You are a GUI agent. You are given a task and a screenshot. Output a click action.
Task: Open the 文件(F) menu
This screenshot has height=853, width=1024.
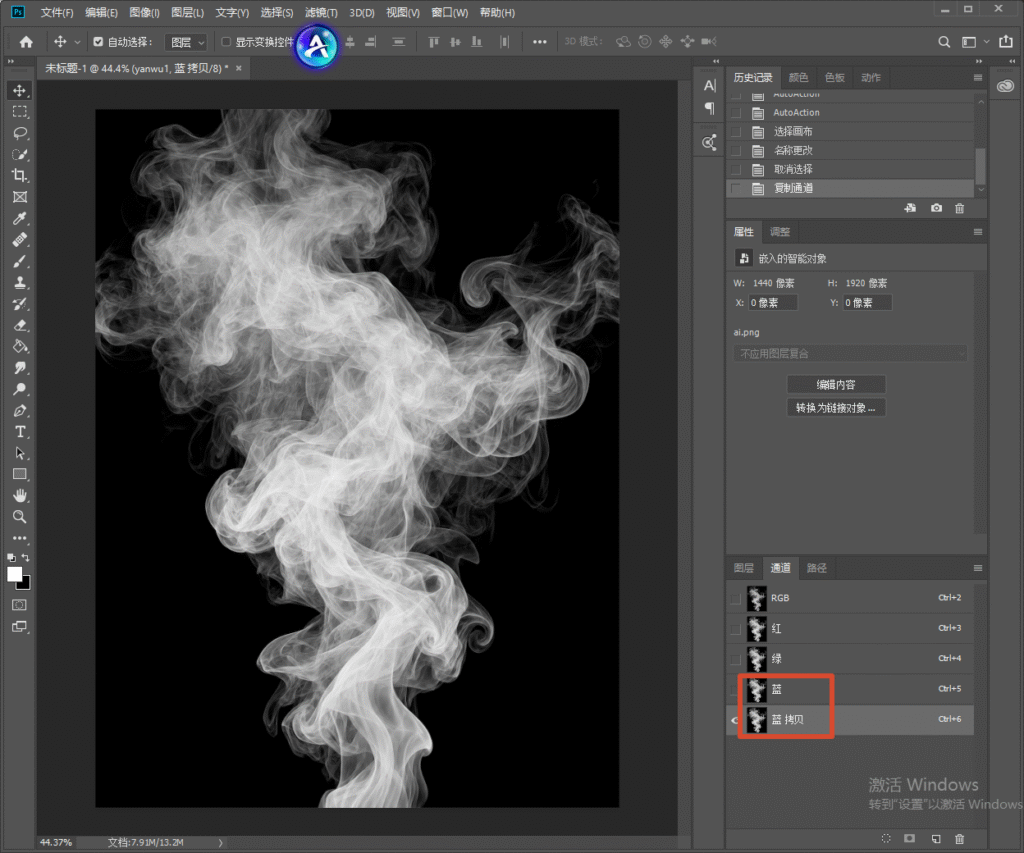tap(56, 12)
